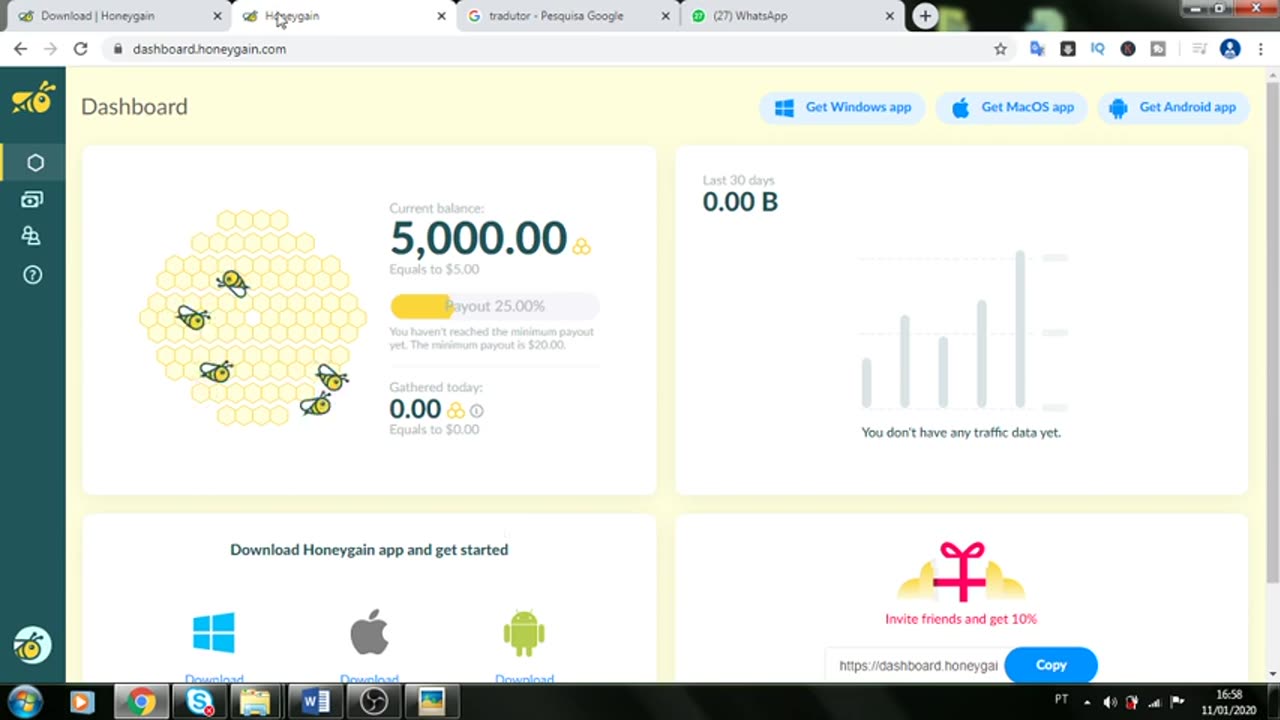Viewport: 1280px width, 720px height.
Task: Copy the referral link with Copy button
Action: [x=1051, y=665]
